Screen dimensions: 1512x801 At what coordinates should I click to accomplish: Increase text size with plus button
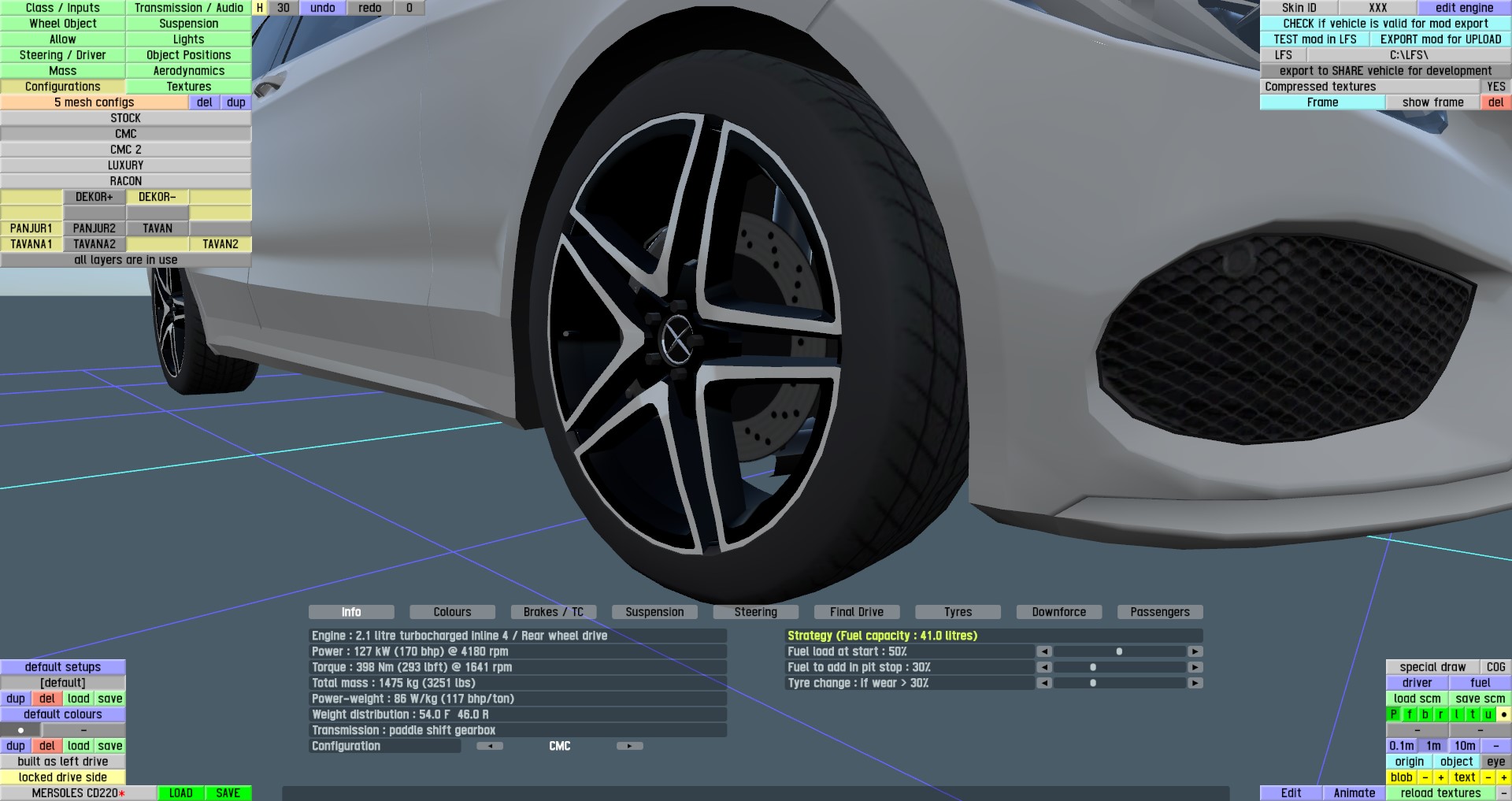click(1503, 777)
